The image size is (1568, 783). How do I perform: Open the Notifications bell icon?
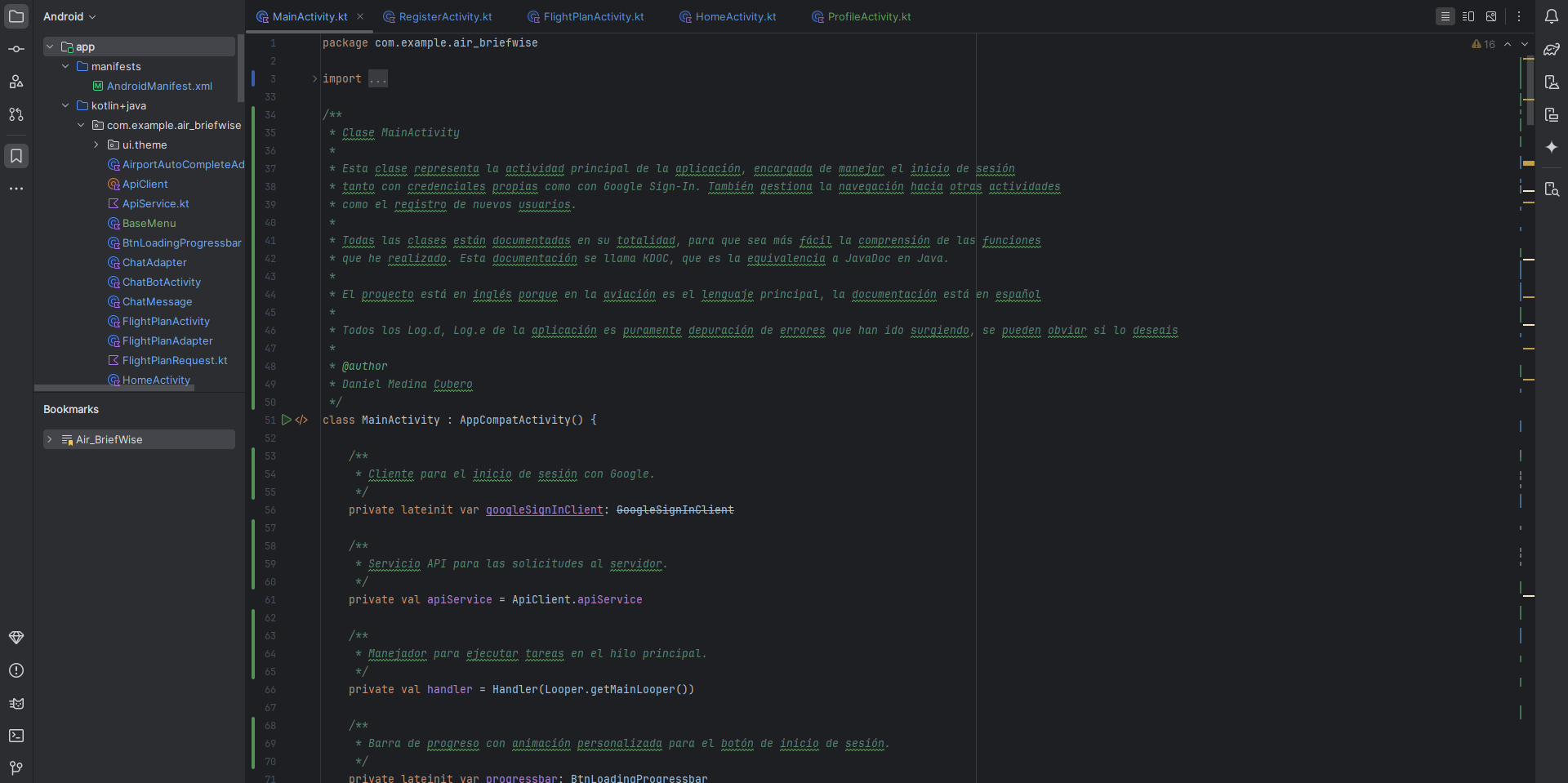[x=1552, y=16]
